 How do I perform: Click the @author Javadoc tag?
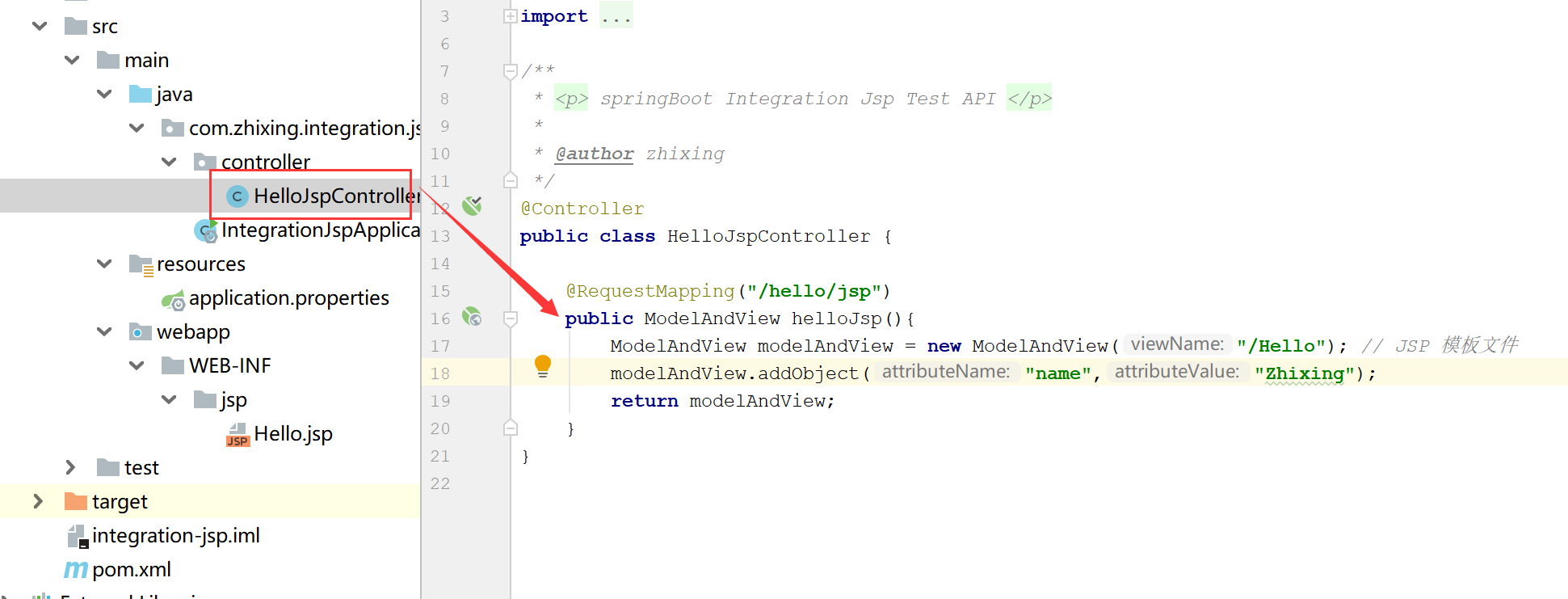[x=595, y=154]
